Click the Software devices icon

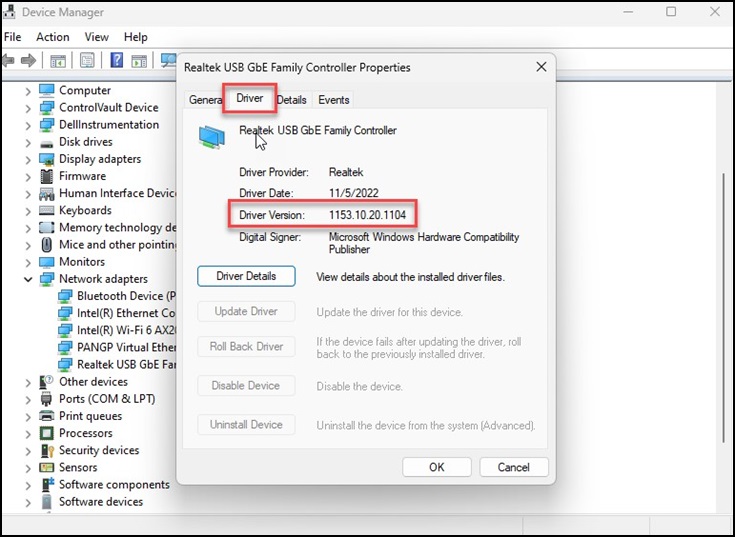click(47, 502)
